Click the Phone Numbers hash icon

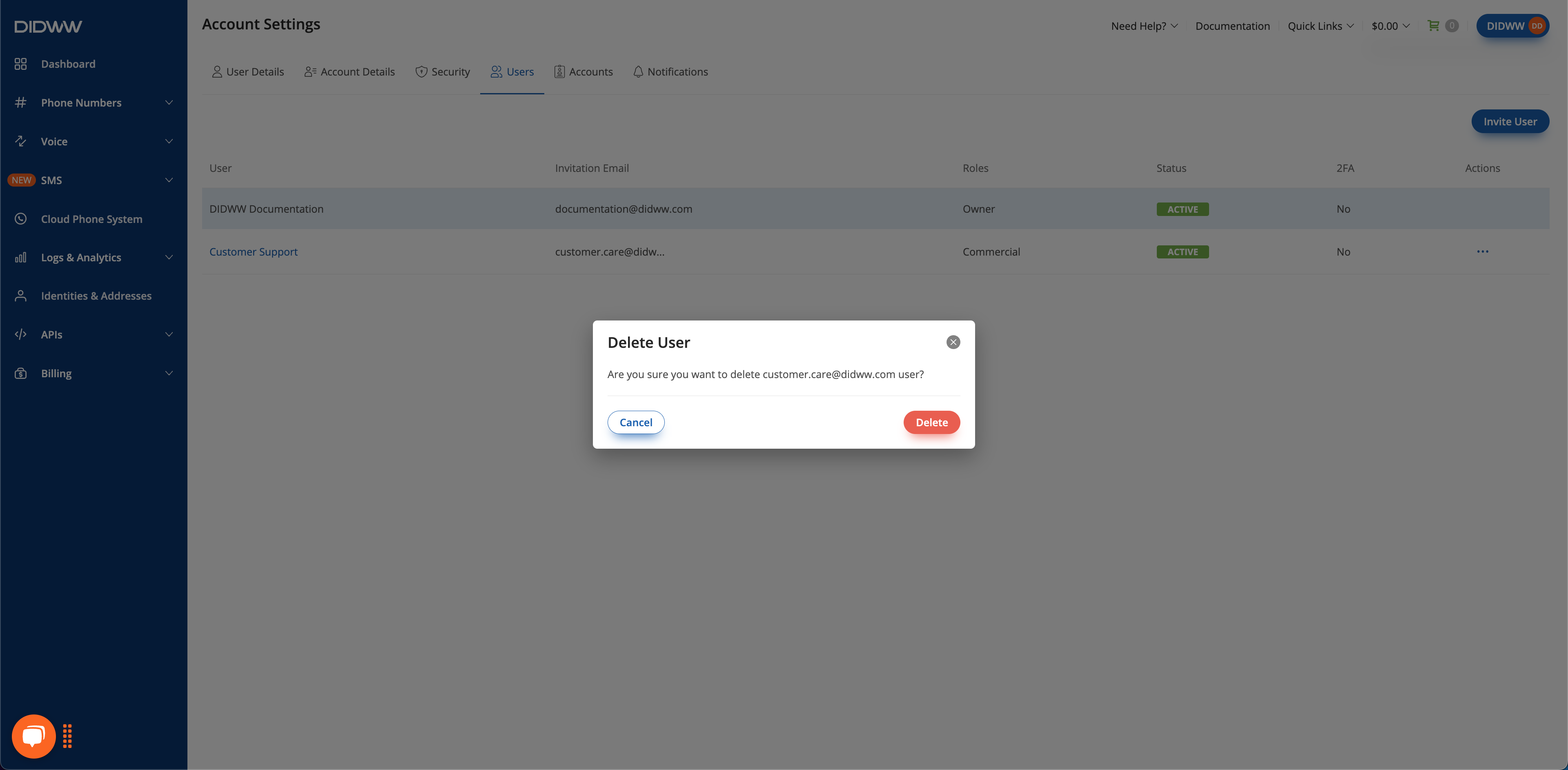(21, 102)
